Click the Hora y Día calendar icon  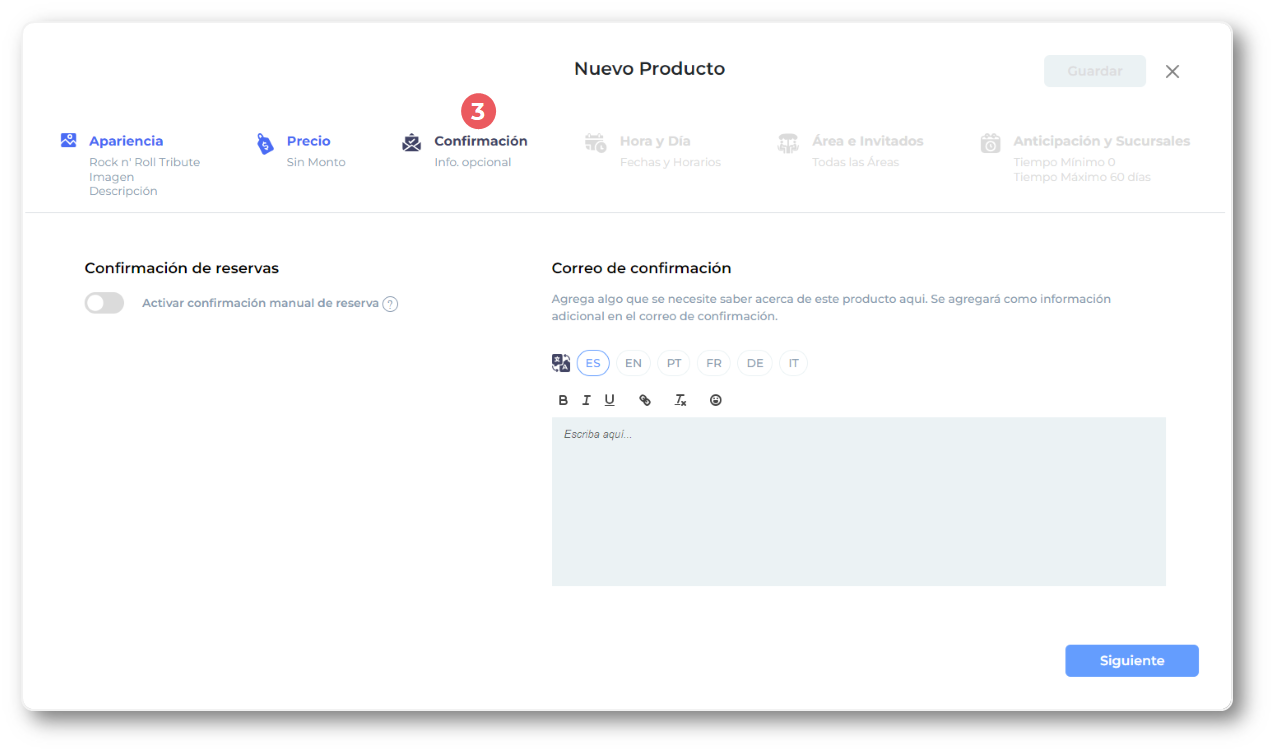coord(596,143)
